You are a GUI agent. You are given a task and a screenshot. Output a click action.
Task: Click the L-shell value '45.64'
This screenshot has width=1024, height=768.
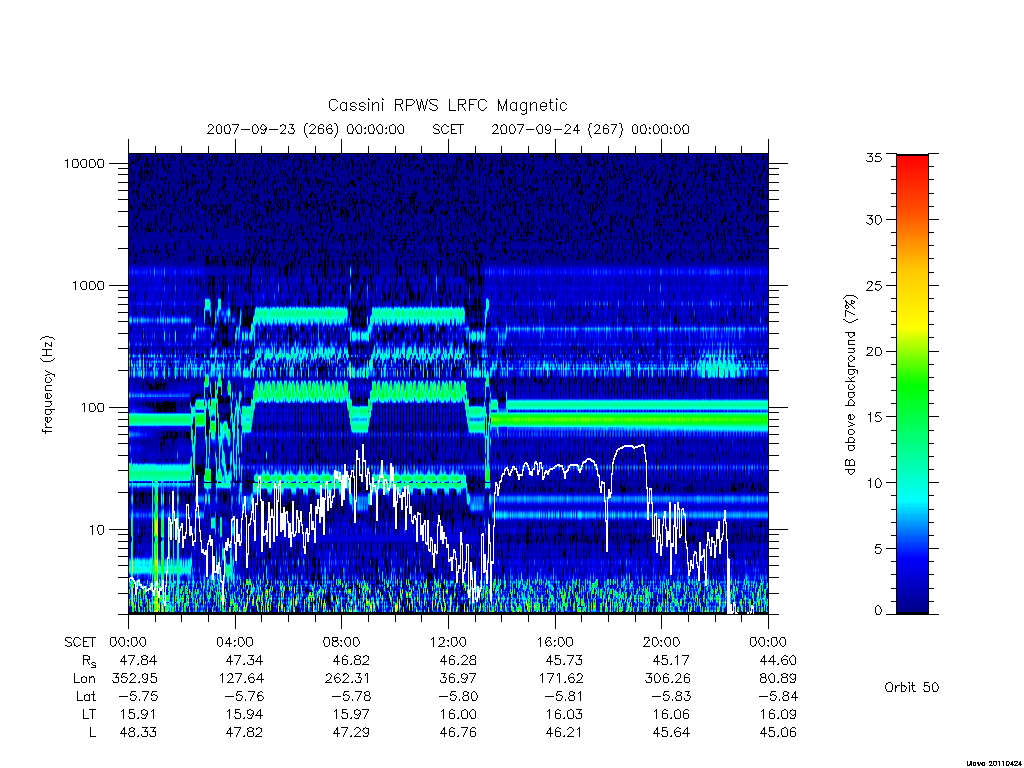[671, 733]
